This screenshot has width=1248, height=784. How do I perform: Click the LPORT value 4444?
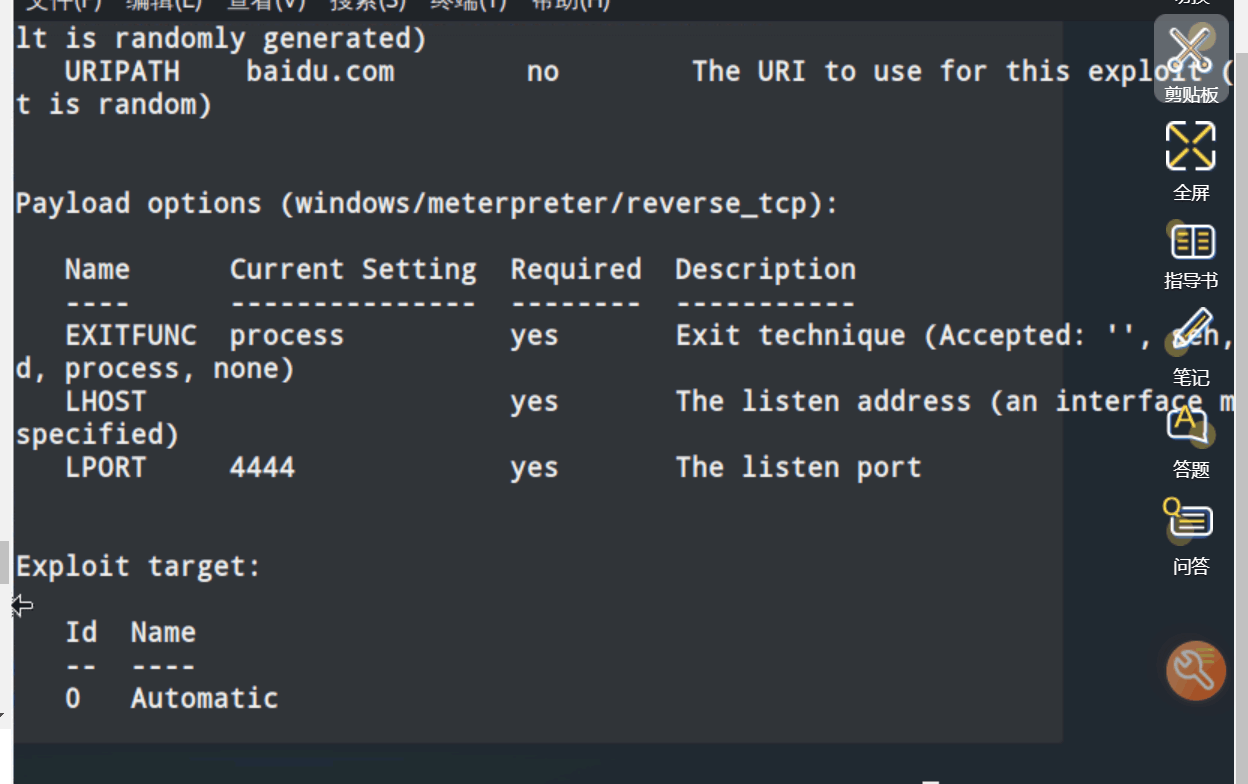pos(262,468)
